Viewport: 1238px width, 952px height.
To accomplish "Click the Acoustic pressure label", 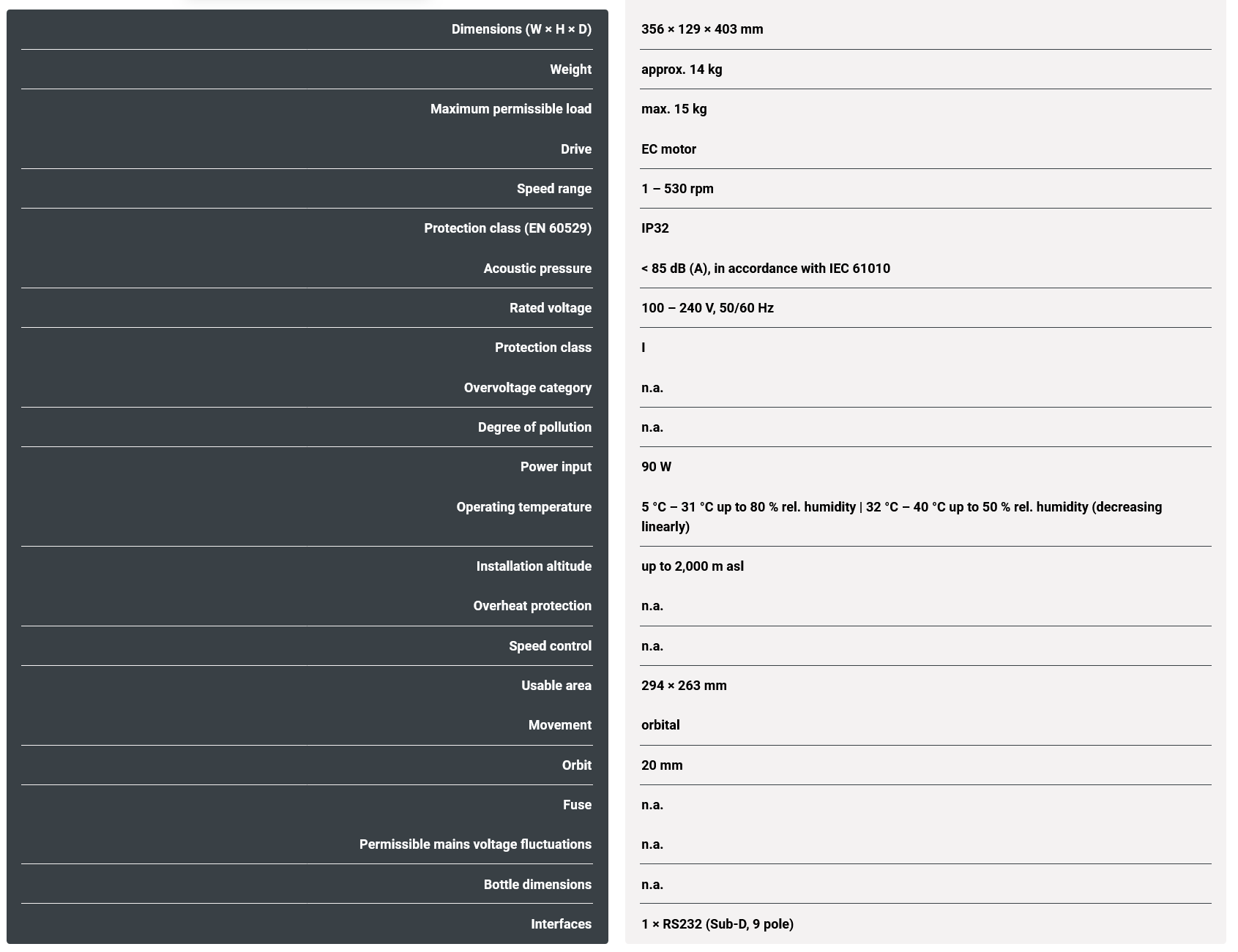I will 537,269.
